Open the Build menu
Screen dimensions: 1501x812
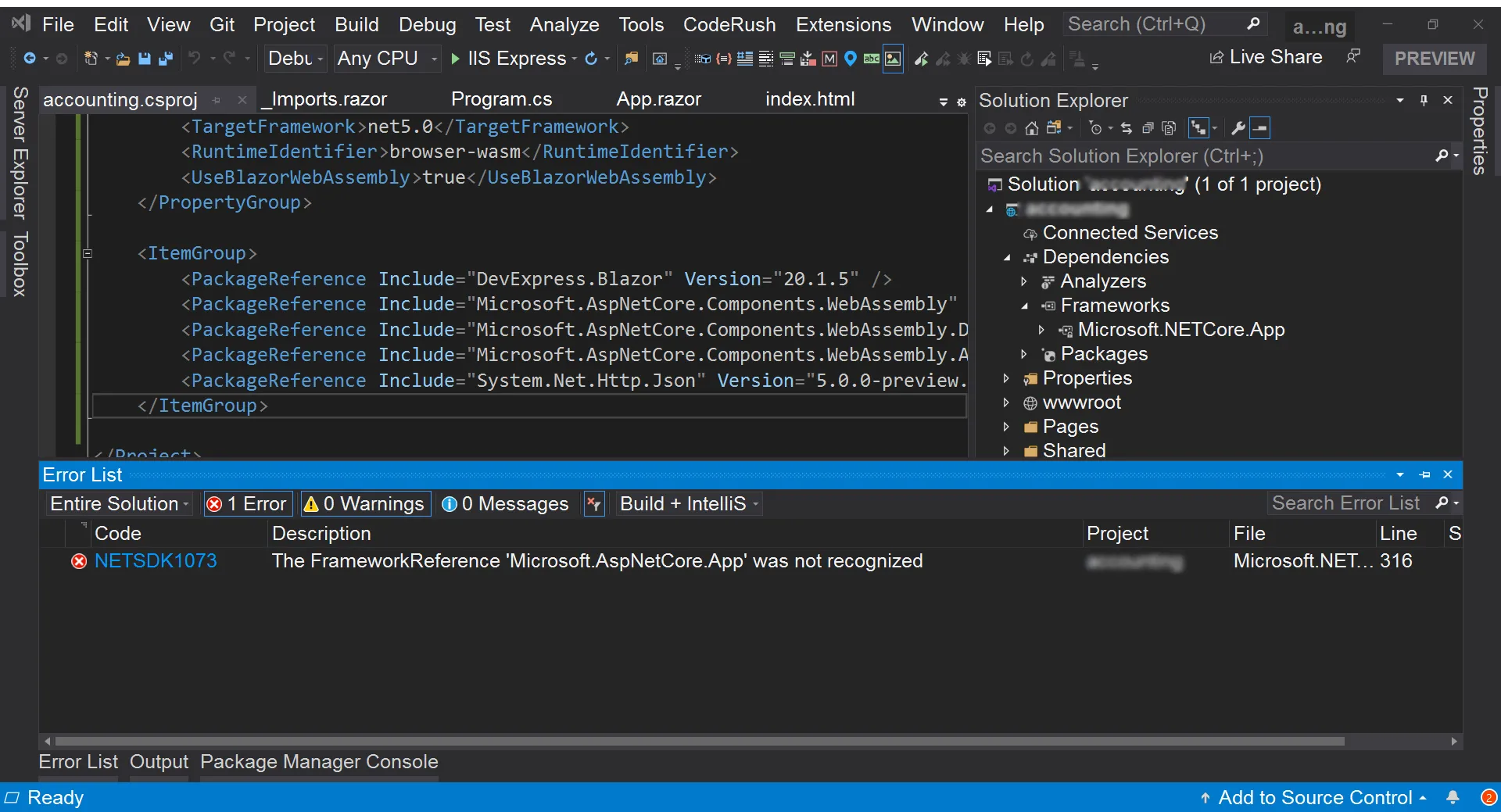[x=356, y=25]
